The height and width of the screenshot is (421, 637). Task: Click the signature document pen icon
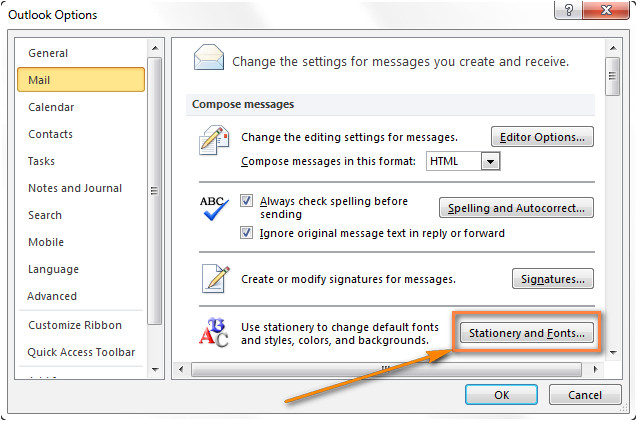[214, 279]
